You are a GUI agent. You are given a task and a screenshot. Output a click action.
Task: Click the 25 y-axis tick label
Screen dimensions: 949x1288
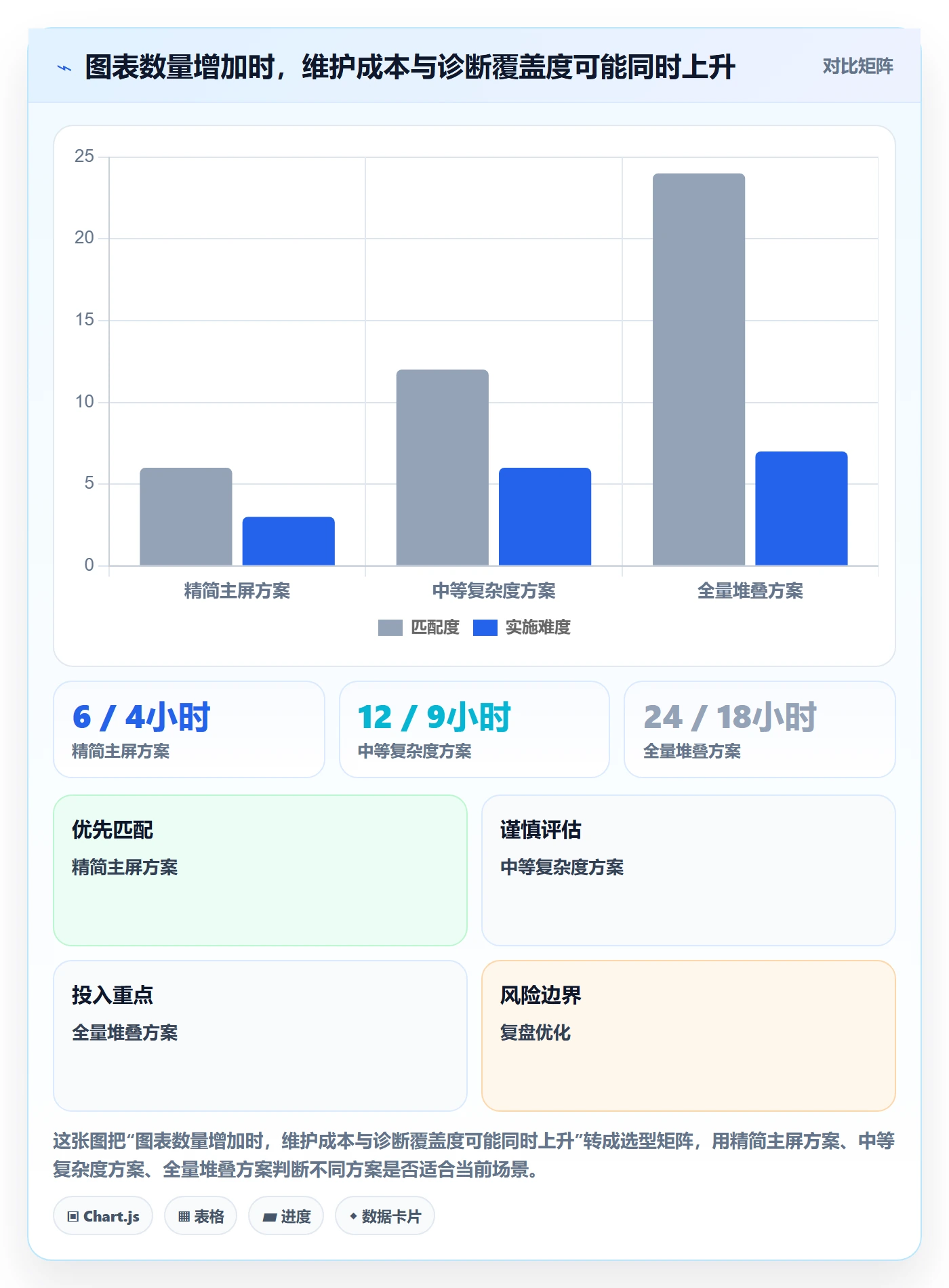pyautogui.click(x=85, y=157)
